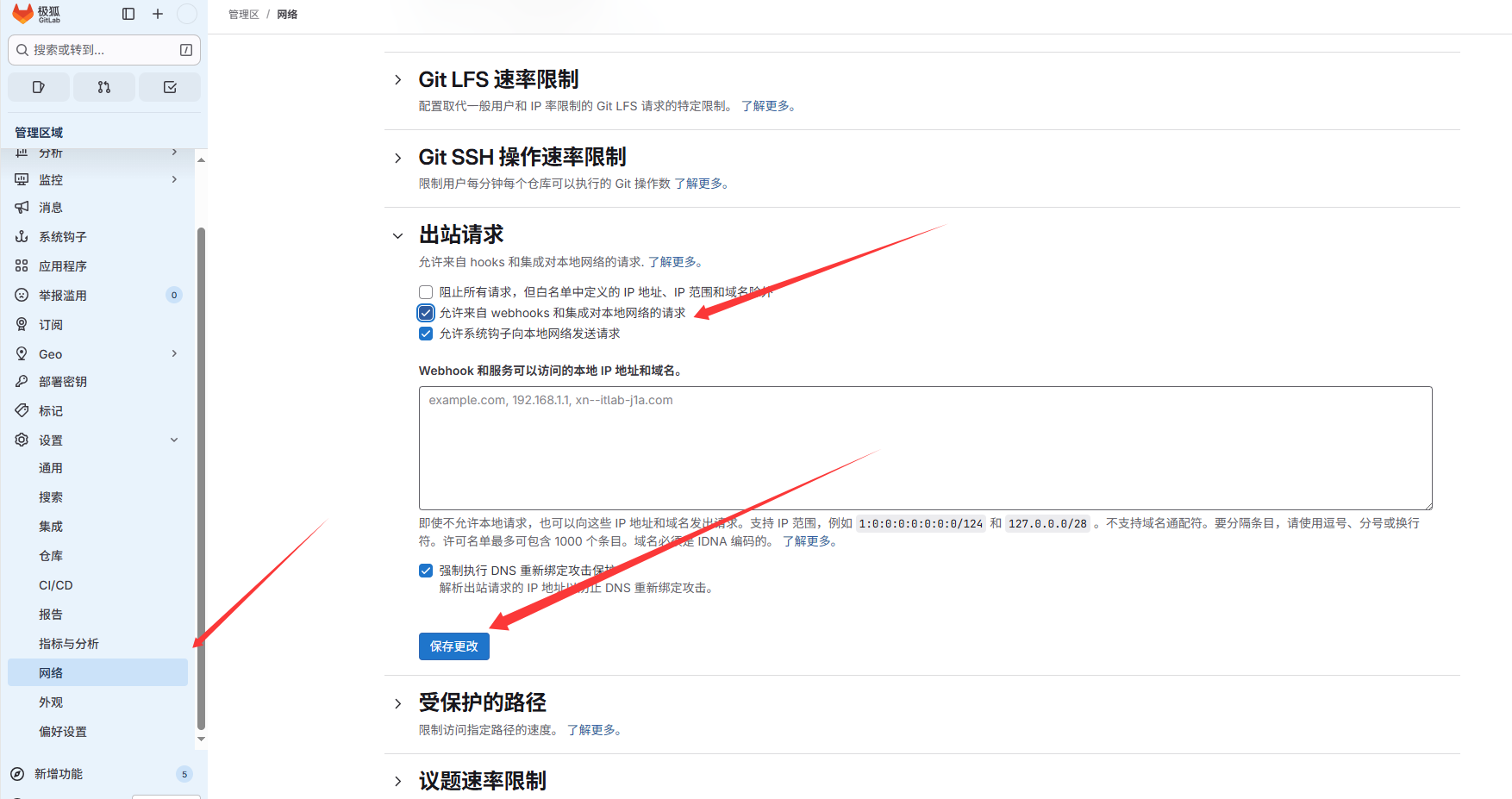Click the sidebar scroll-down arrow
The height and width of the screenshot is (799, 1512).
point(201,739)
